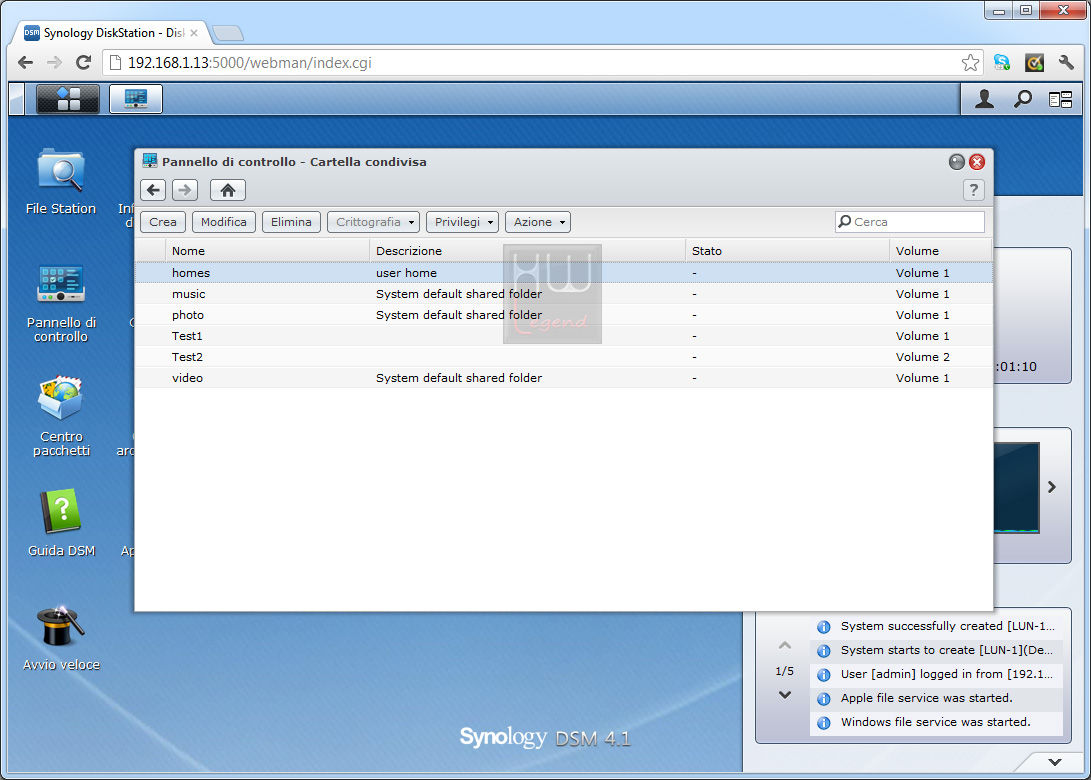Open the 'User [admin] logged in' log entry
This screenshot has width=1091, height=780.
coord(937,674)
